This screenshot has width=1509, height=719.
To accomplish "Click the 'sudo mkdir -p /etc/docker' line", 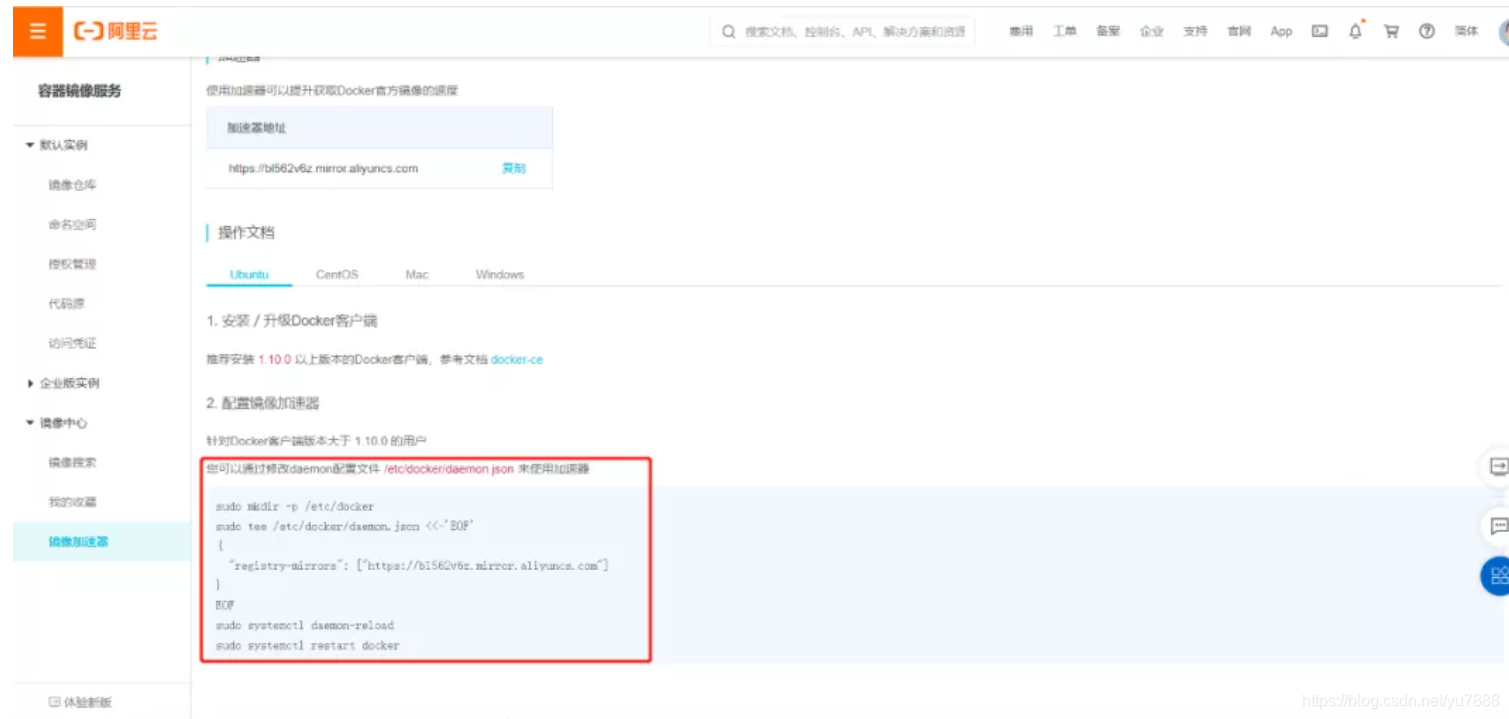I will click(x=295, y=507).
